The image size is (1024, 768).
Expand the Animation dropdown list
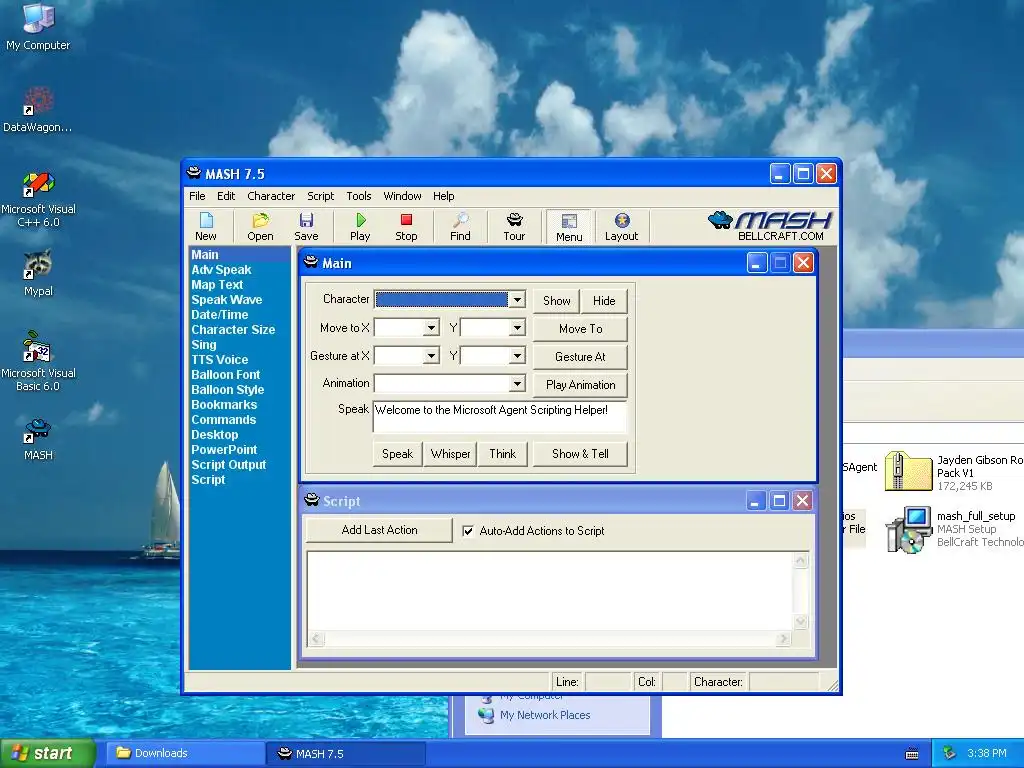517,383
